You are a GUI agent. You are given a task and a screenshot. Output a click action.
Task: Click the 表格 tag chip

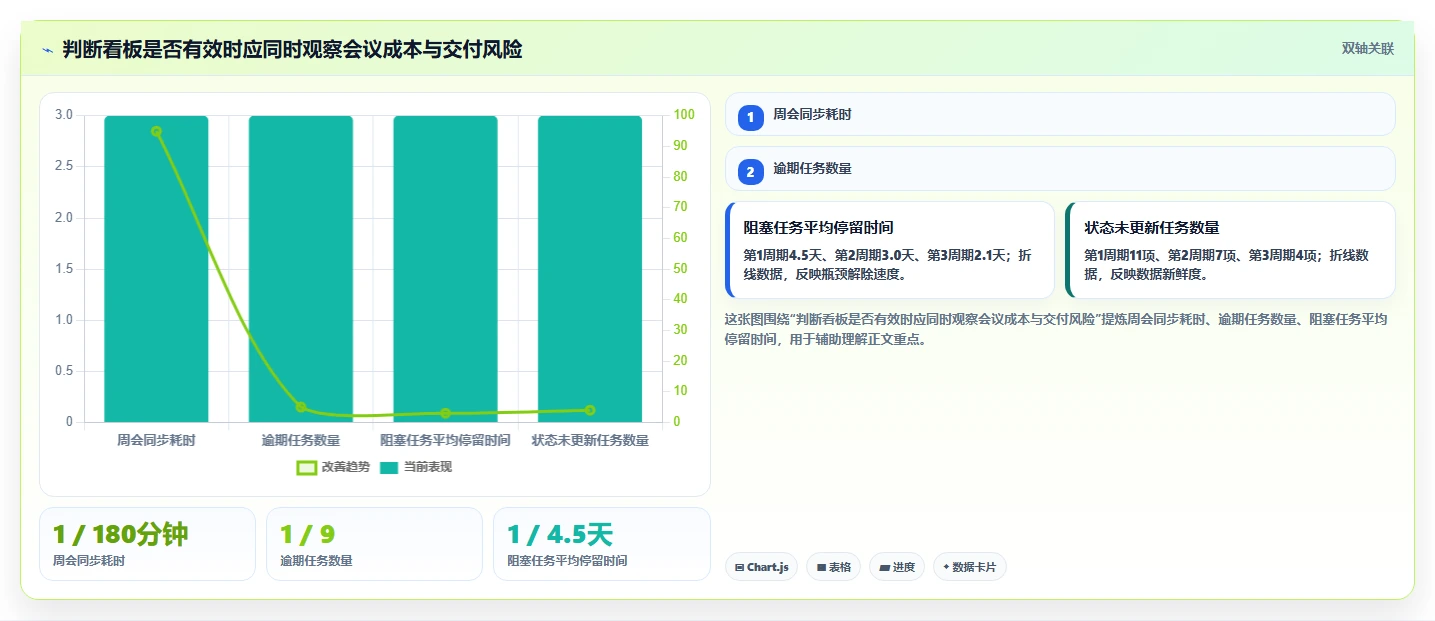833,567
